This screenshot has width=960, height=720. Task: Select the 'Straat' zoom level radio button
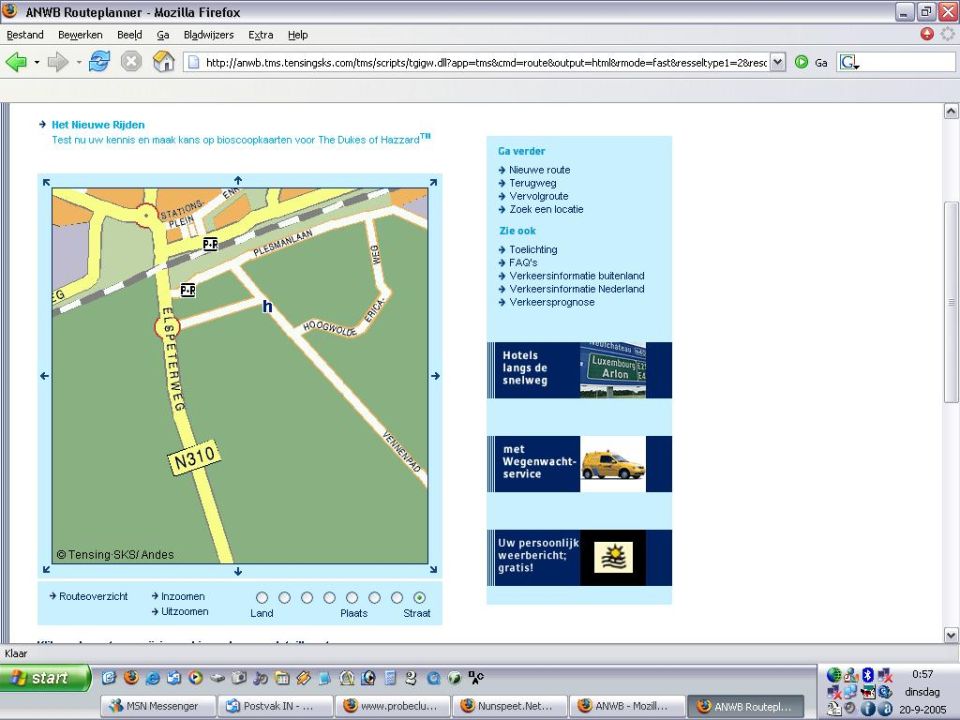[419, 598]
